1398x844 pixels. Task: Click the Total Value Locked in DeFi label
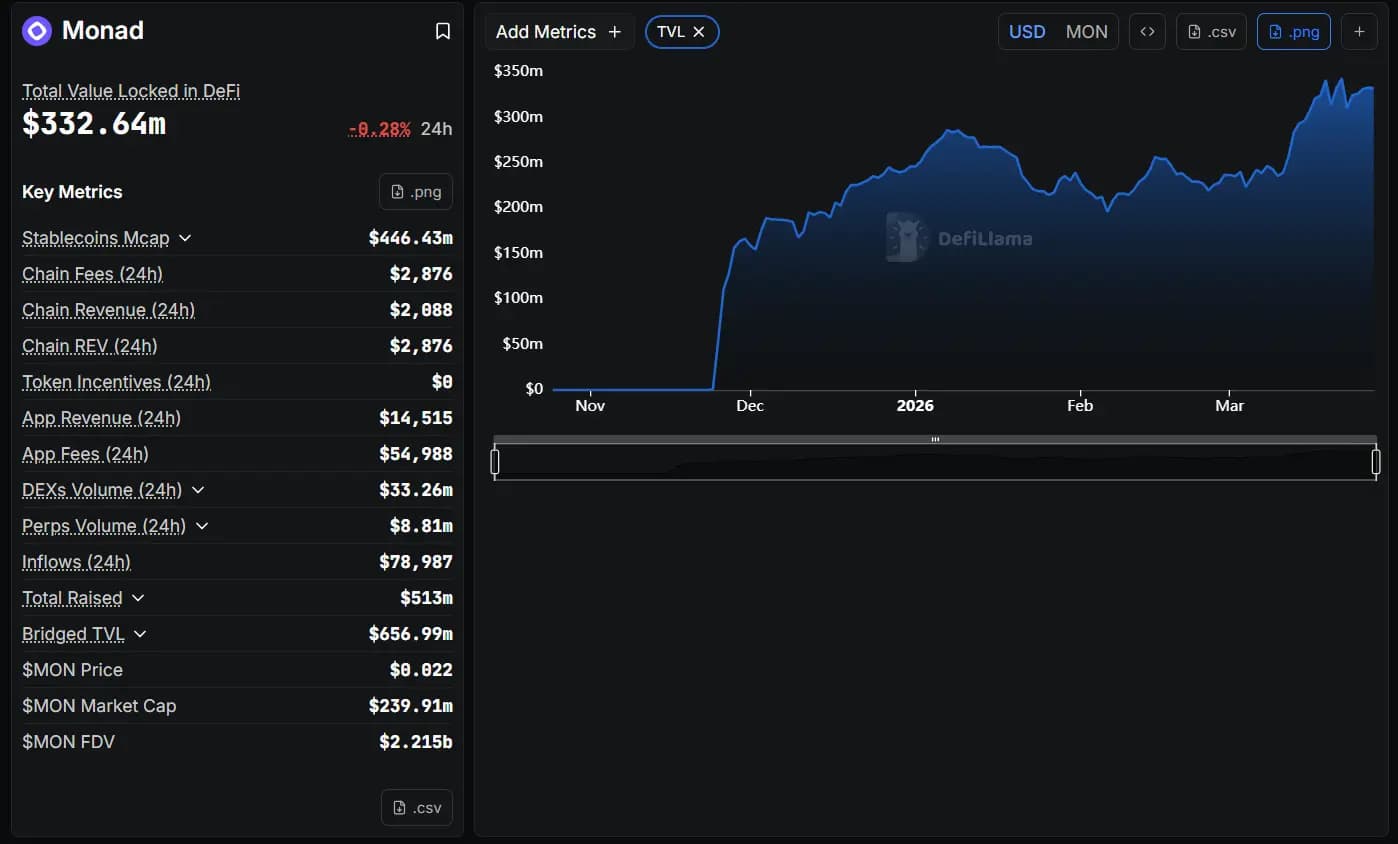coord(131,91)
